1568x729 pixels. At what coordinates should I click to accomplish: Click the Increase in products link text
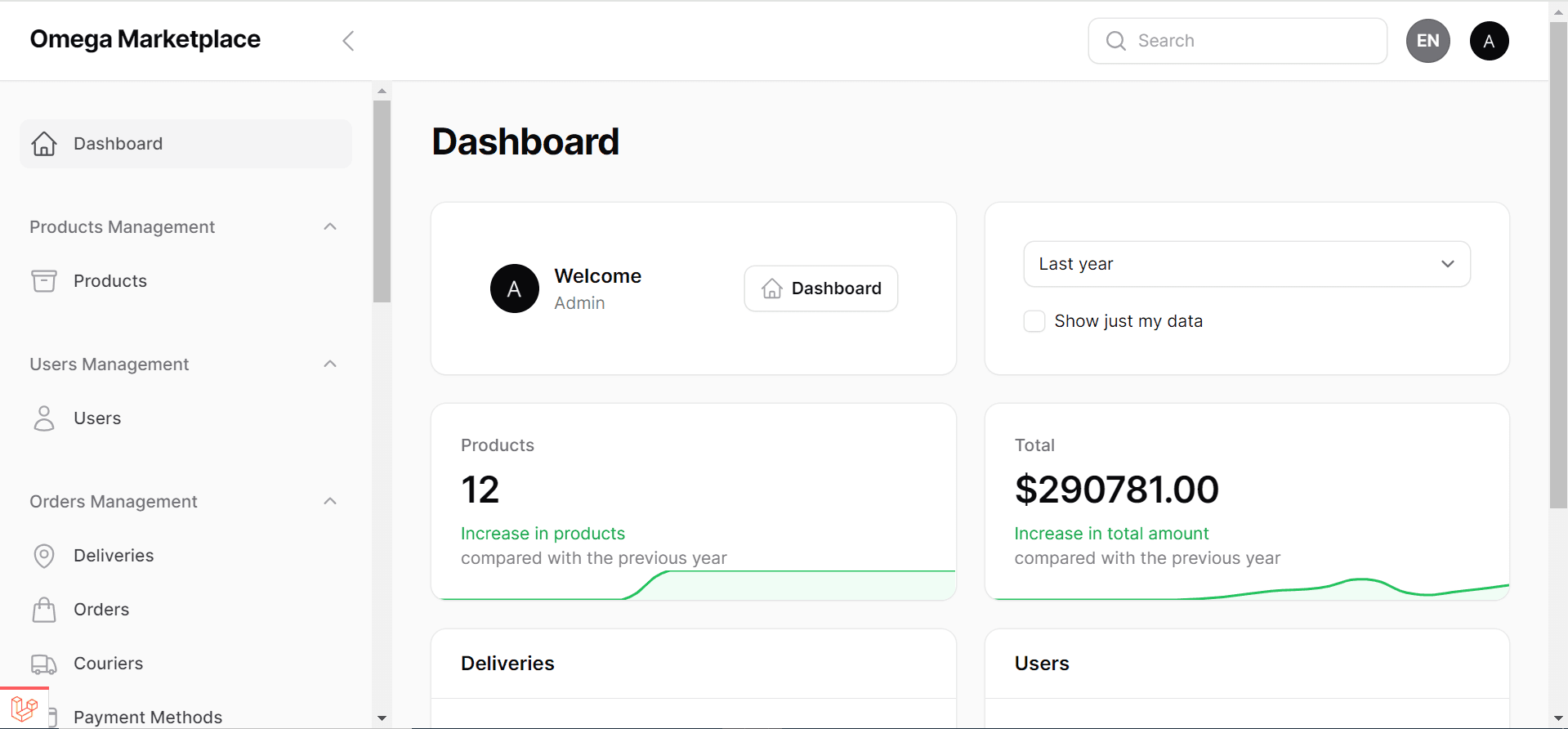[x=543, y=534]
